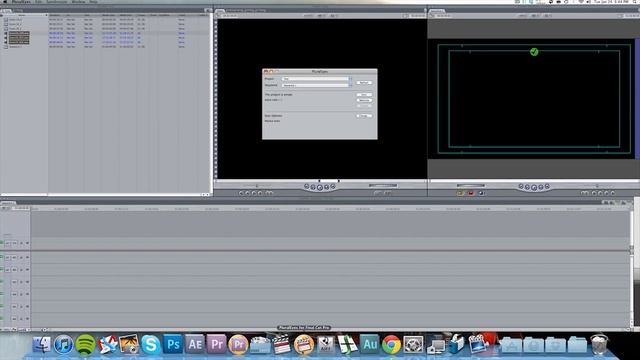Image resolution: width=640 pixels, height=360 pixels.
Task: Open the Canvas Zoom pop-up menu
Action: [536, 16]
